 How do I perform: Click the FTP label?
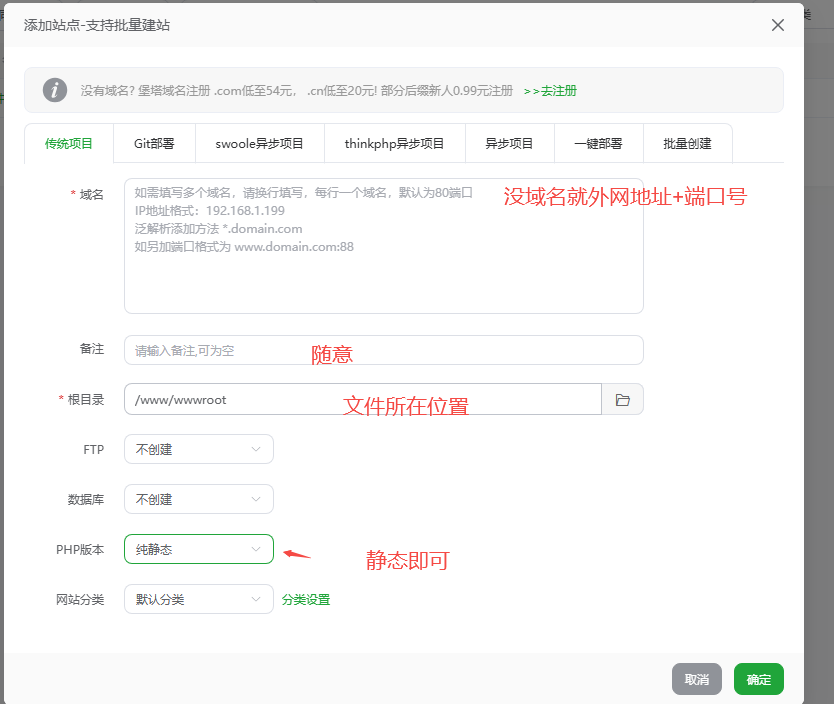pyautogui.click(x=94, y=450)
